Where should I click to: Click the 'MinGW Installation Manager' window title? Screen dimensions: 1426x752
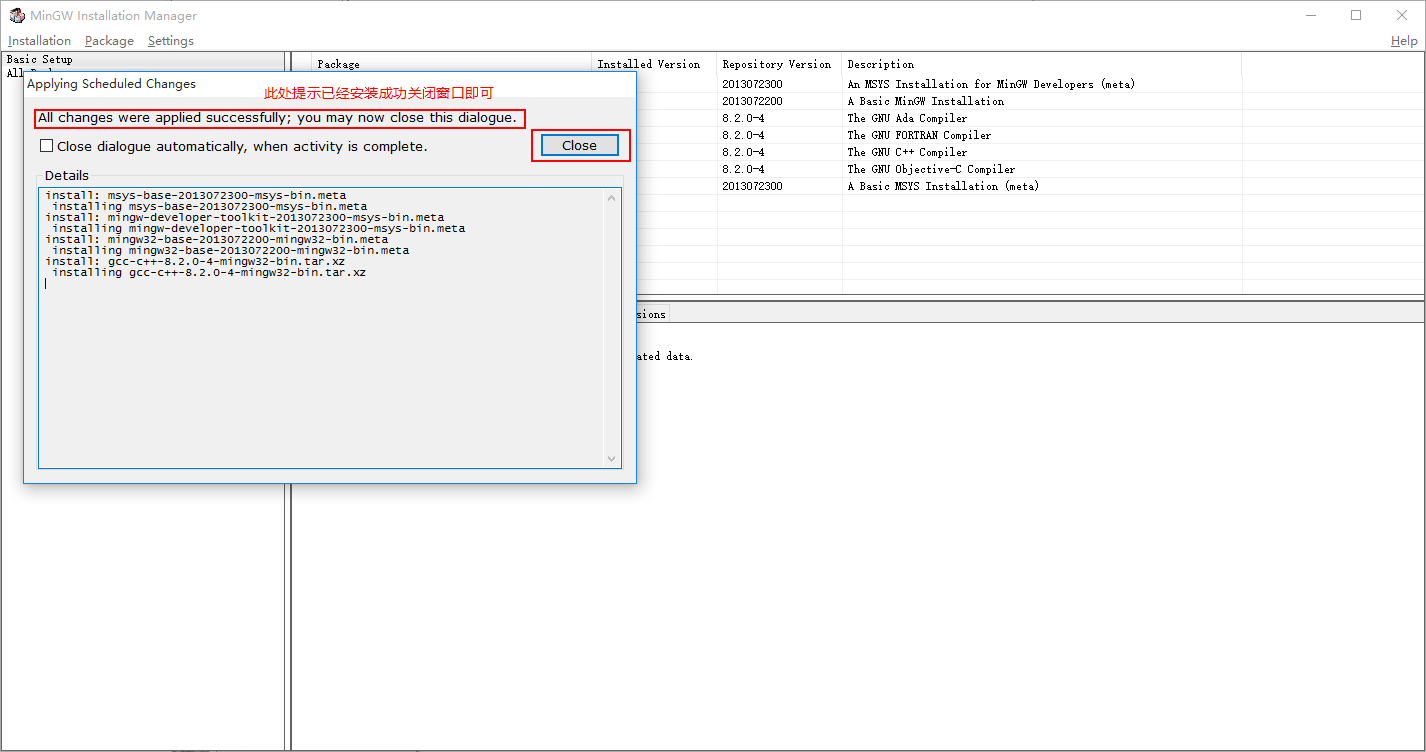point(114,16)
